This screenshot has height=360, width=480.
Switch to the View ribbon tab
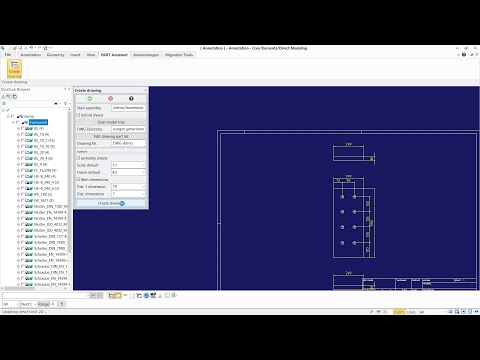[91, 55]
